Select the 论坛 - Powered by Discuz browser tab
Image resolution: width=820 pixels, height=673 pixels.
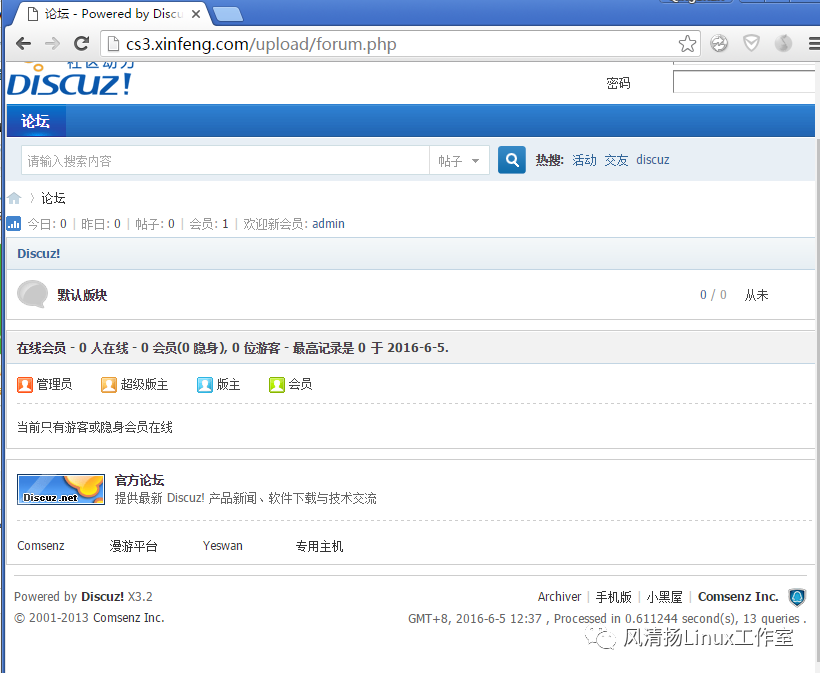click(112, 14)
